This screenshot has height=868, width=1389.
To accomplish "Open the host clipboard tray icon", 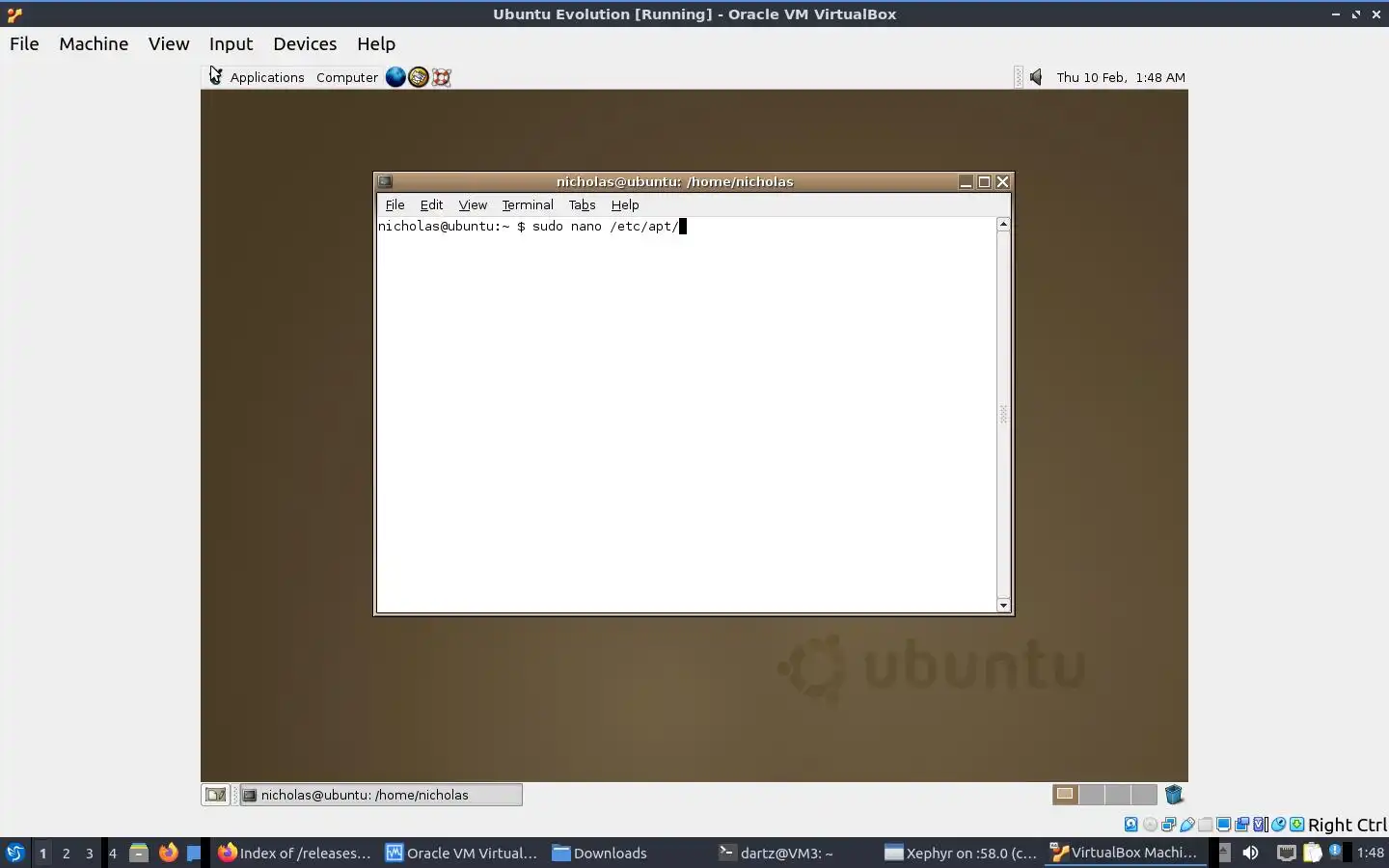I will [x=1313, y=853].
